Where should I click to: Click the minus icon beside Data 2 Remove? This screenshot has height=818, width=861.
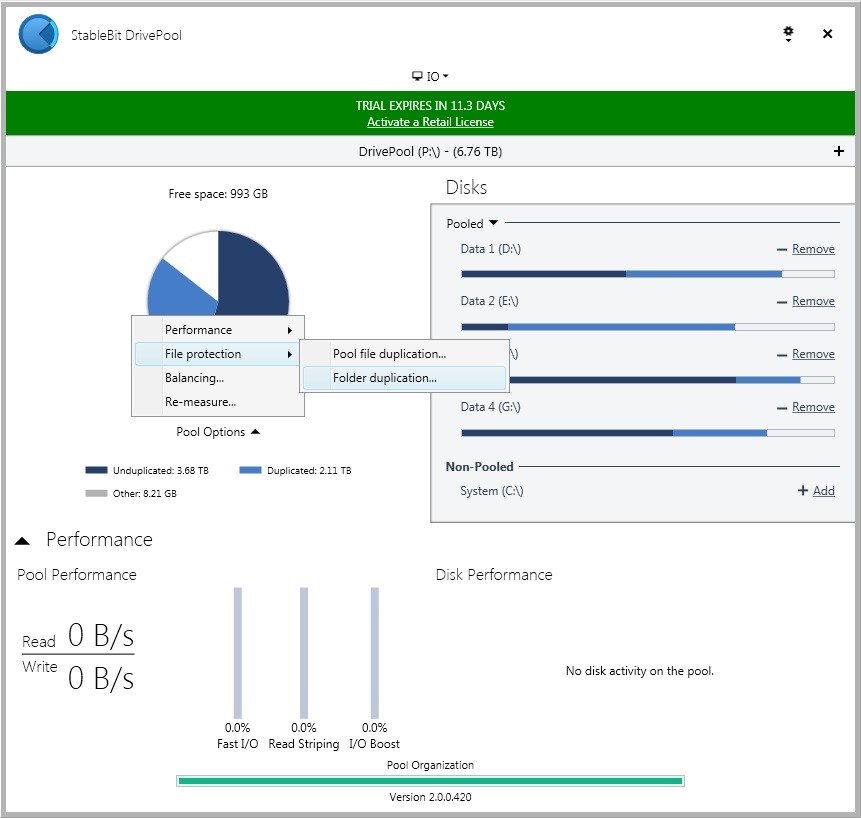coord(782,302)
